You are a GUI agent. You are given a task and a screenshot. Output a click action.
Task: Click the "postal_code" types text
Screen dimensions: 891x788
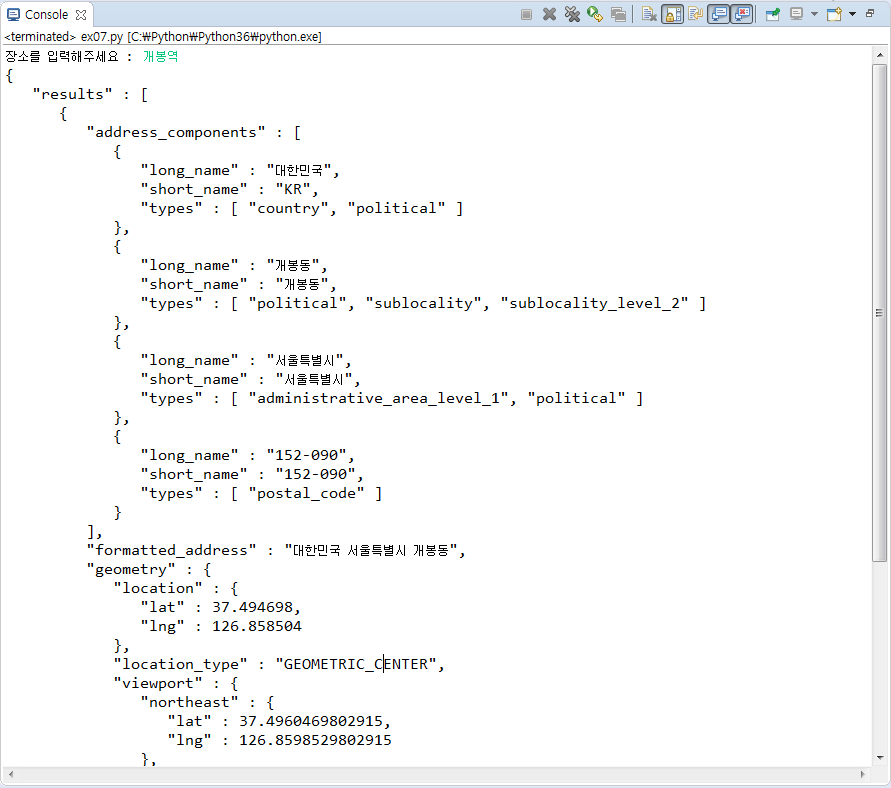306,493
